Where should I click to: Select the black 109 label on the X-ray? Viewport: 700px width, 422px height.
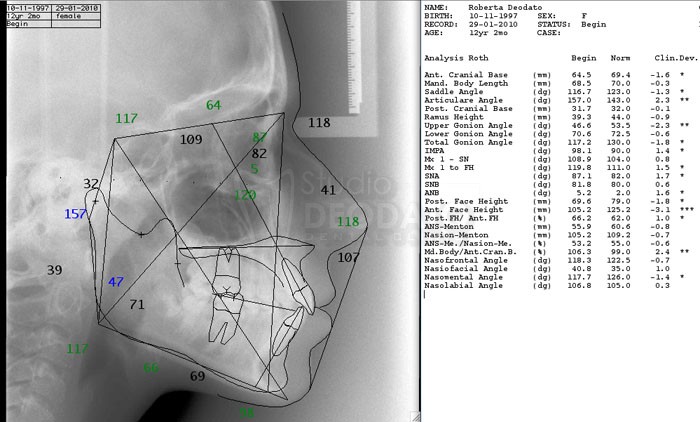pyautogui.click(x=191, y=140)
